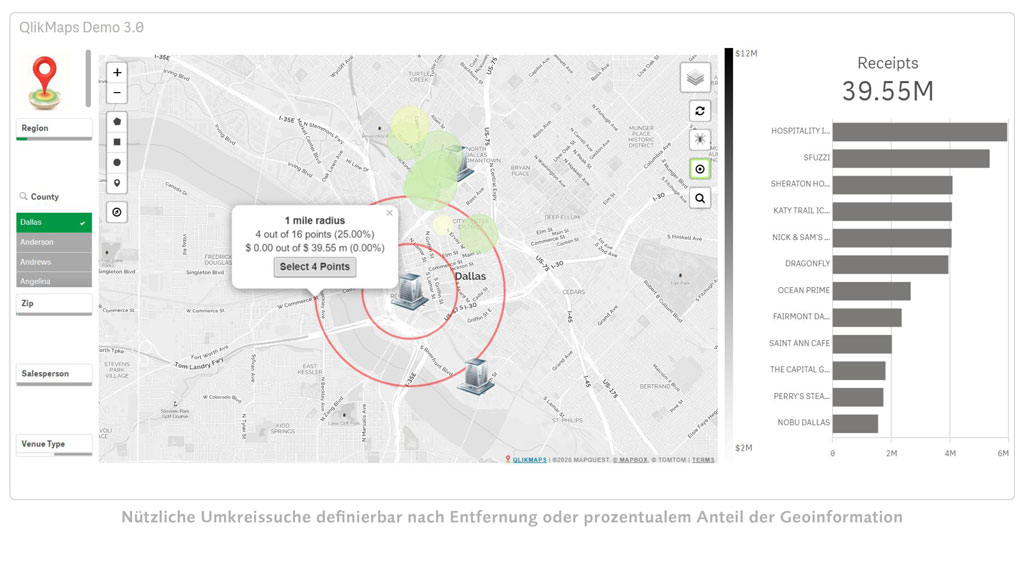
Task: Click the large green bubble on map
Action: coord(430,184)
